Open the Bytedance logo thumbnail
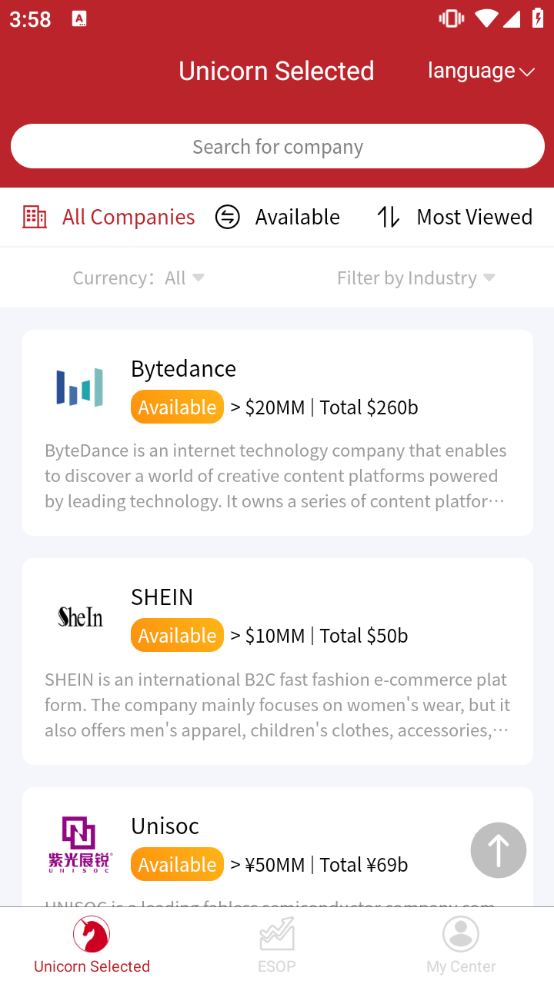554x984 pixels. click(80, 387)
